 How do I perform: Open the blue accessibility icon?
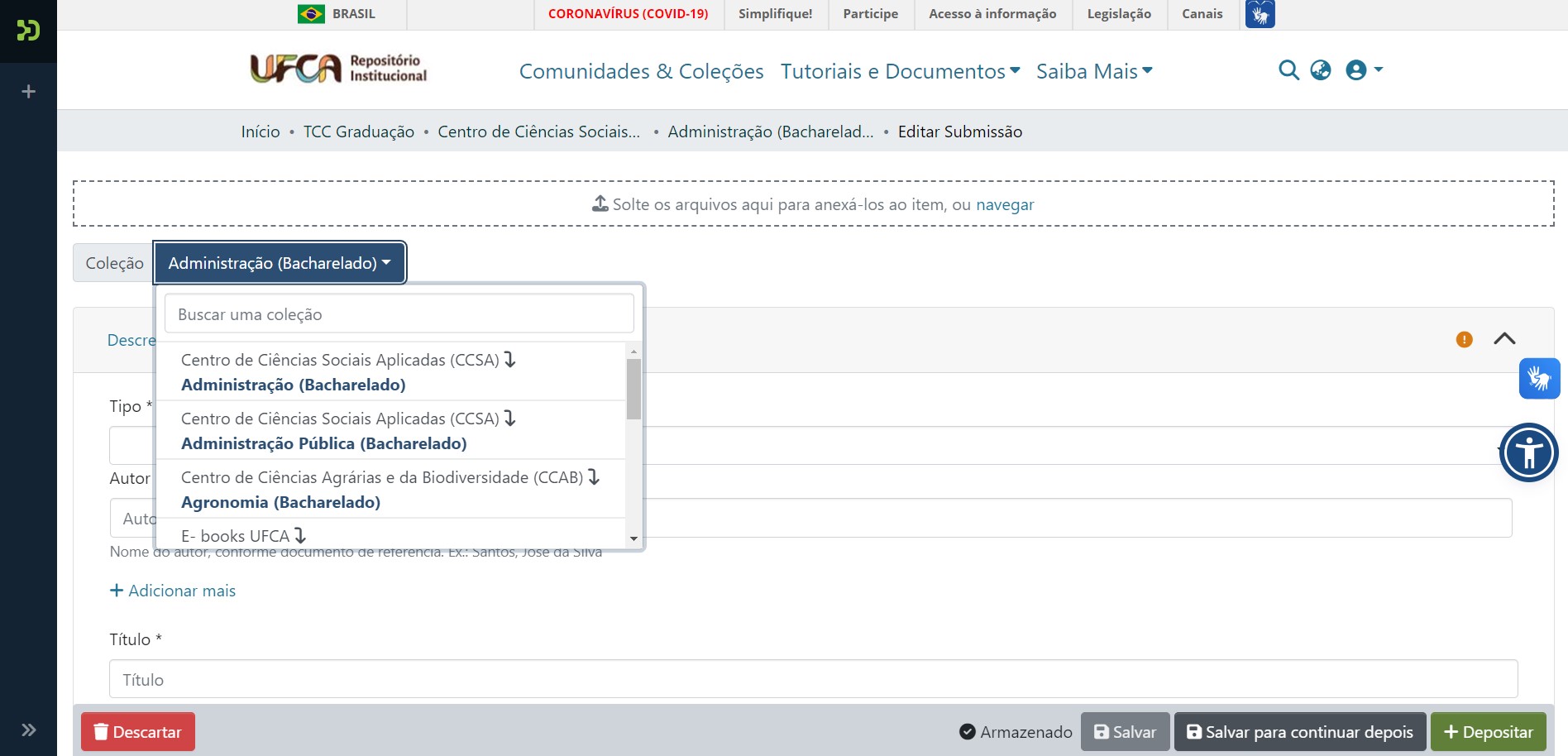coord(1529,452)
